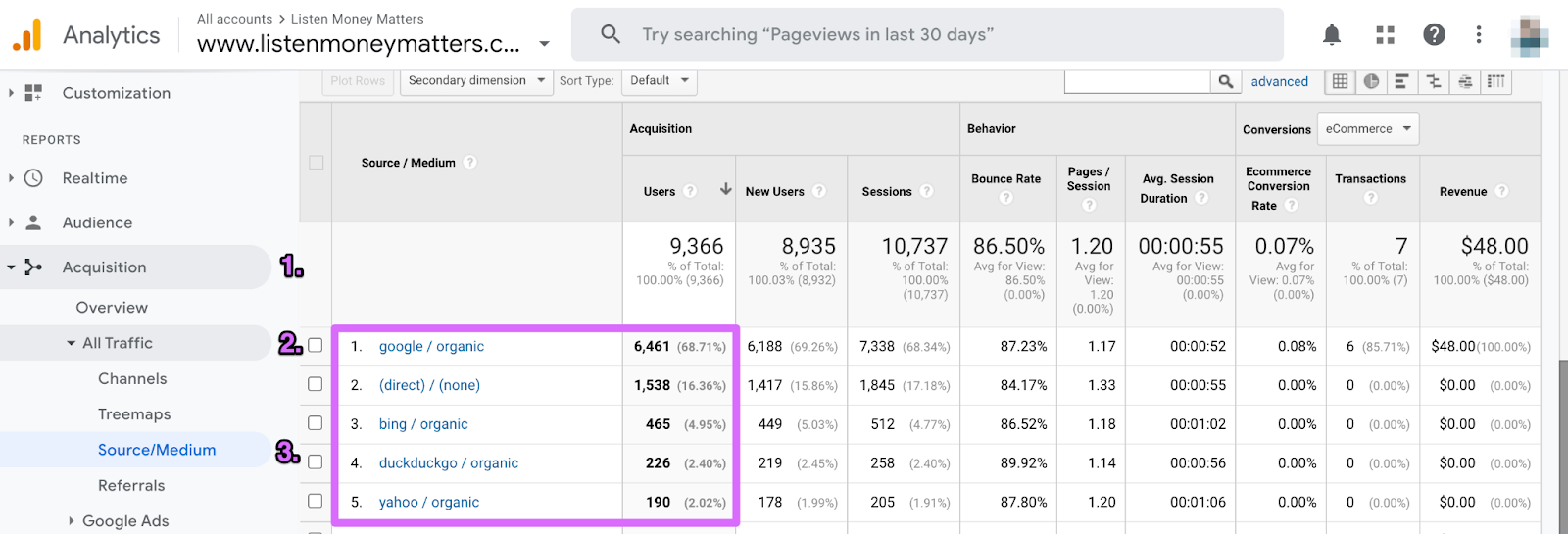1568x534 pixels.
Task: Expand the Customization section arrow
Action: (x=11, y=93)
